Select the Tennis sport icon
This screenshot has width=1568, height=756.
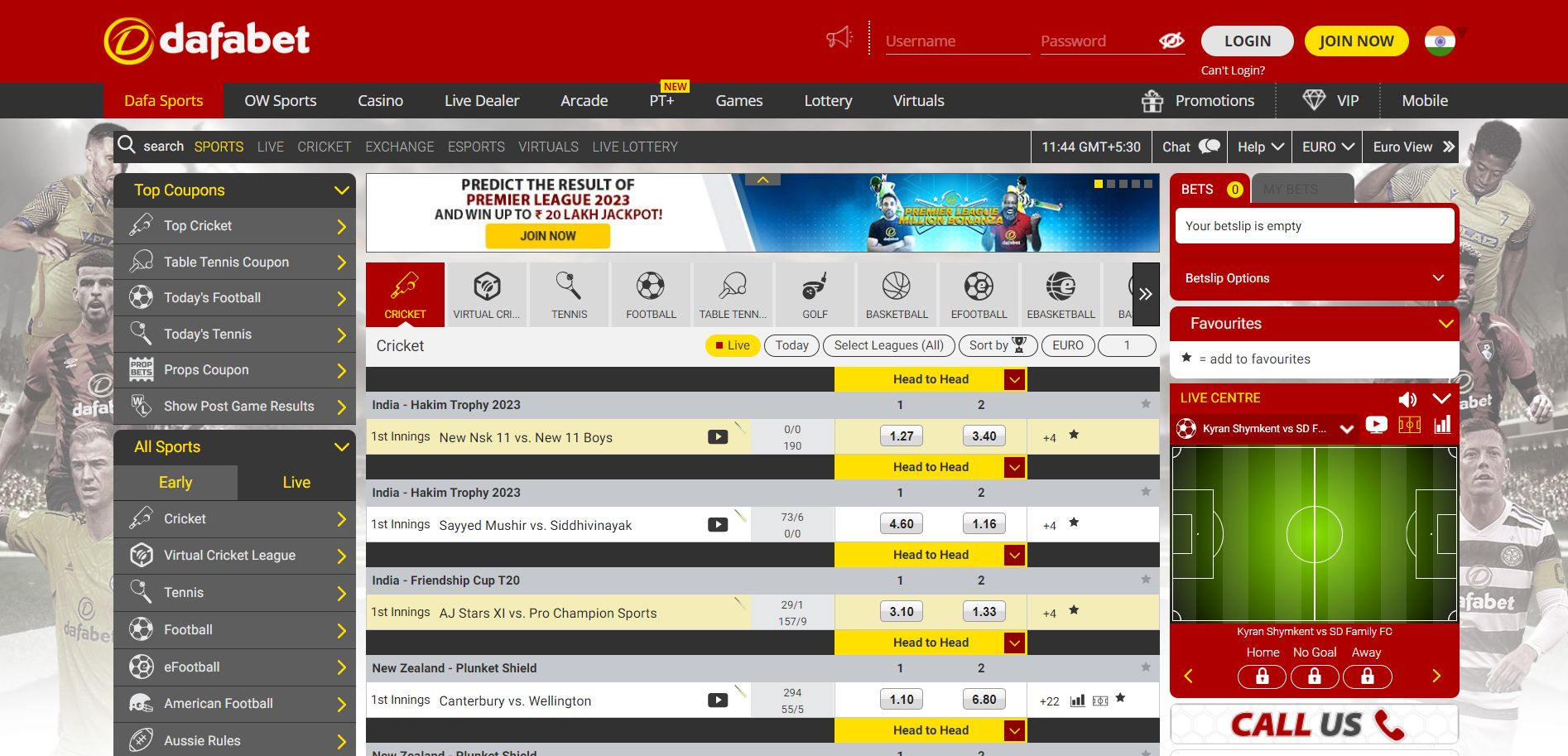[x=569, y=295]
